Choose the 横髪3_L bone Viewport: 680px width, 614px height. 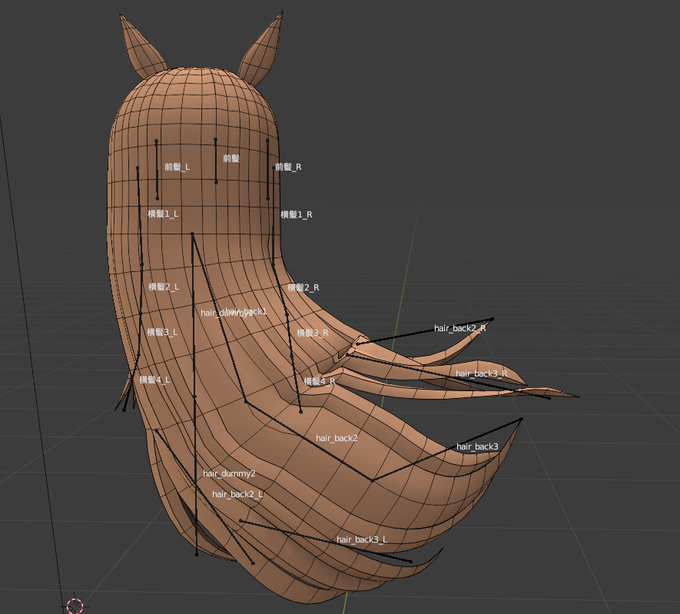coord(162,332)
